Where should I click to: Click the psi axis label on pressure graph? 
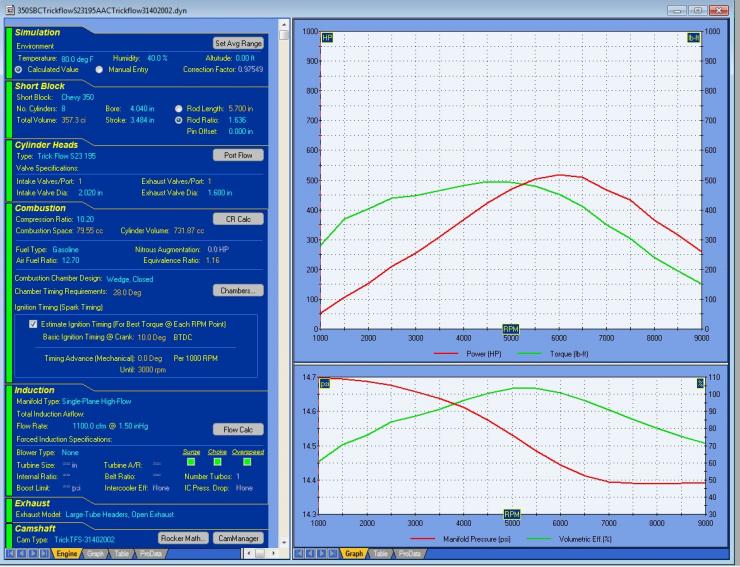click(325, 383)
